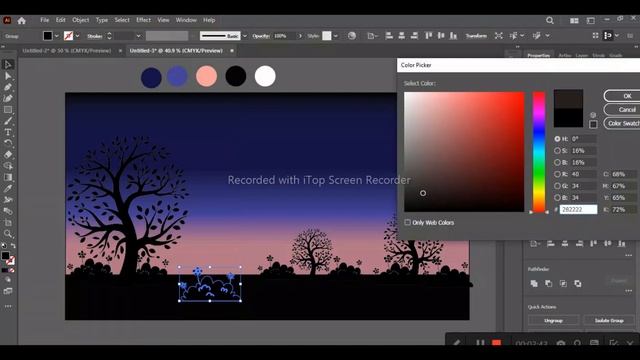Select the Pen tool
640x360 pixels.
(8, 87)
